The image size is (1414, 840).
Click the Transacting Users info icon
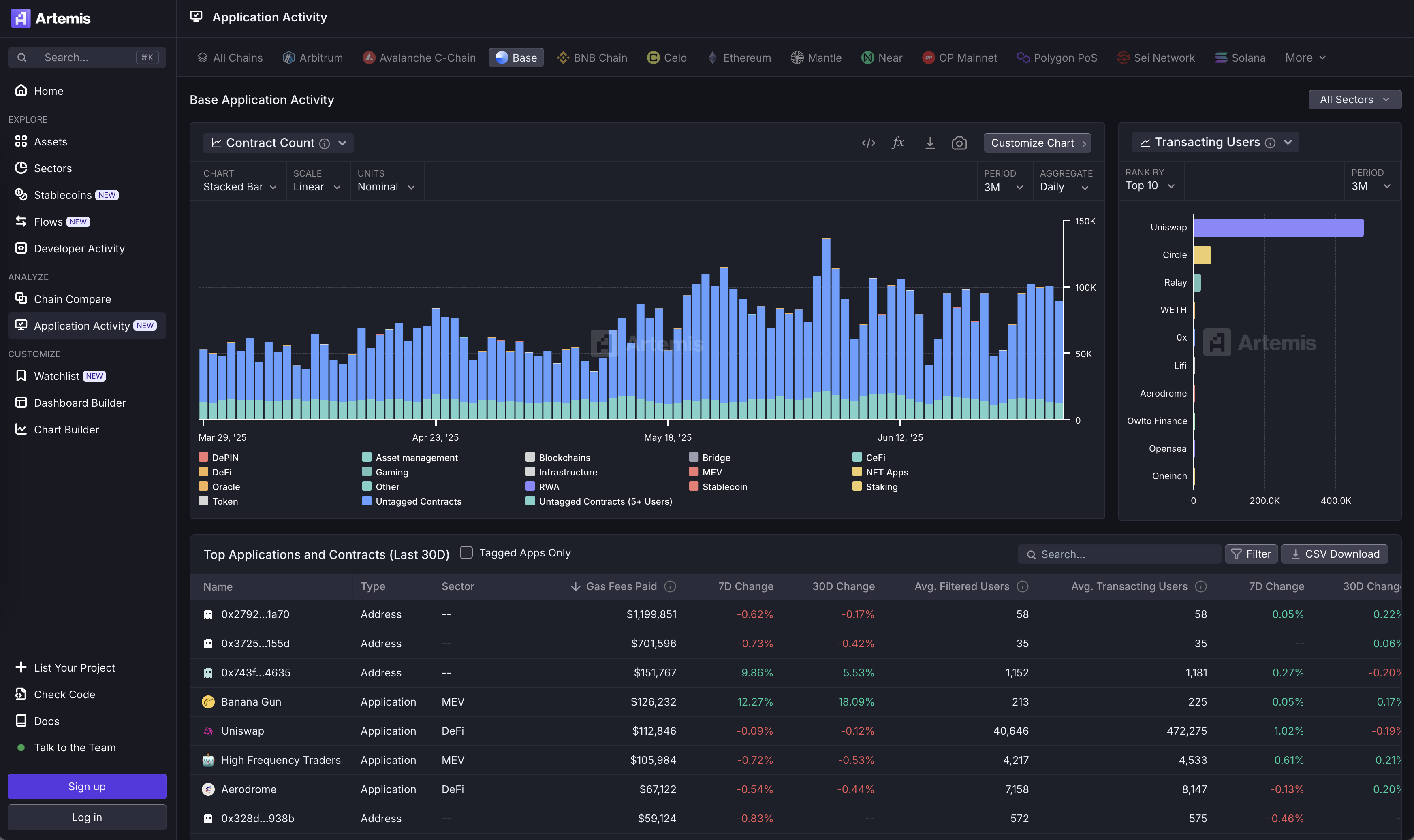(x=1270, y=143)
